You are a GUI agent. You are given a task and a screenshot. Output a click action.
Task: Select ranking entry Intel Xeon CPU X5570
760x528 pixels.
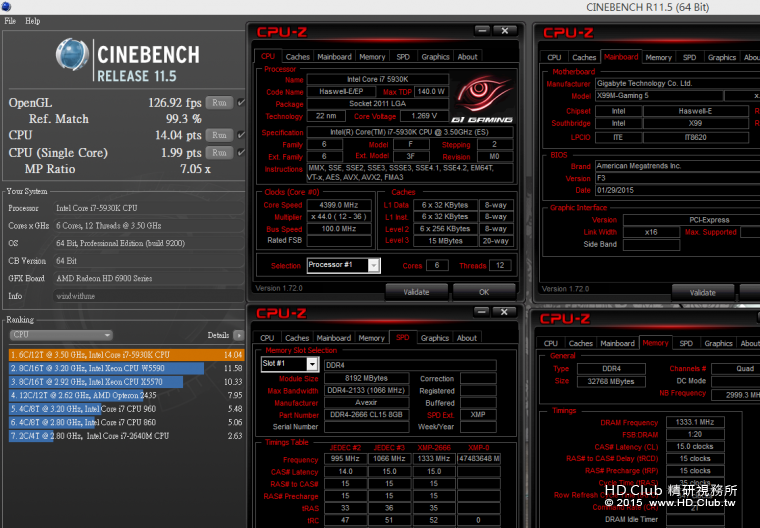tap(126, 382)
